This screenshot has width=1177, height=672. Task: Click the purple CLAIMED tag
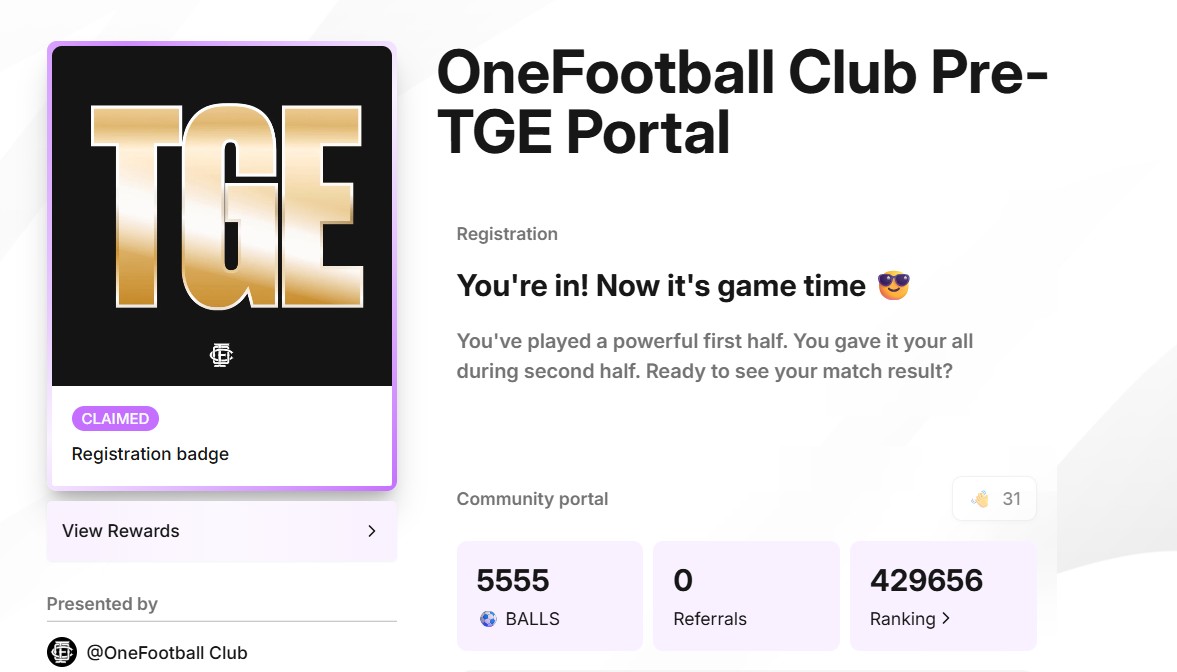point(115,419)
